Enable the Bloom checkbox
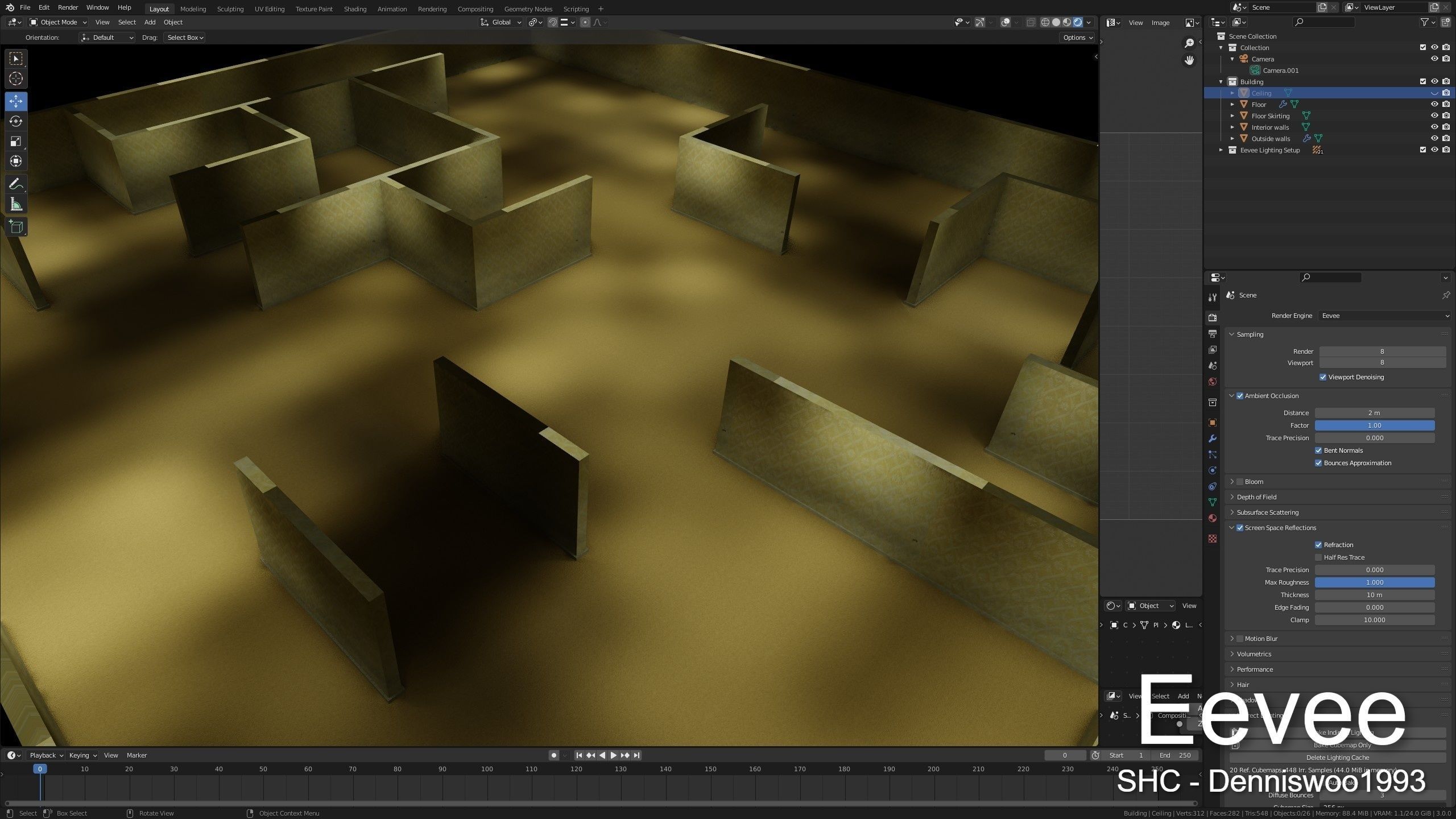1456x819 pixels. (1240, 482)
